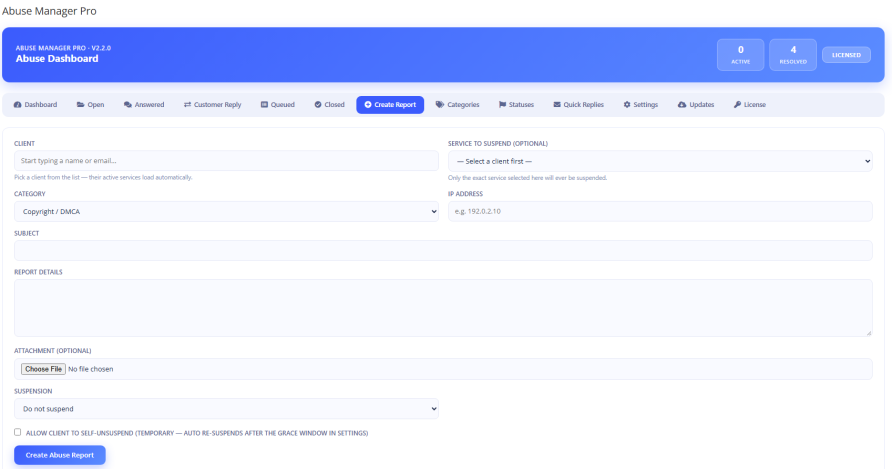Viewport: 892px width, 469px height.
Task: Click the Choose File button
Action: pos(43,369)
